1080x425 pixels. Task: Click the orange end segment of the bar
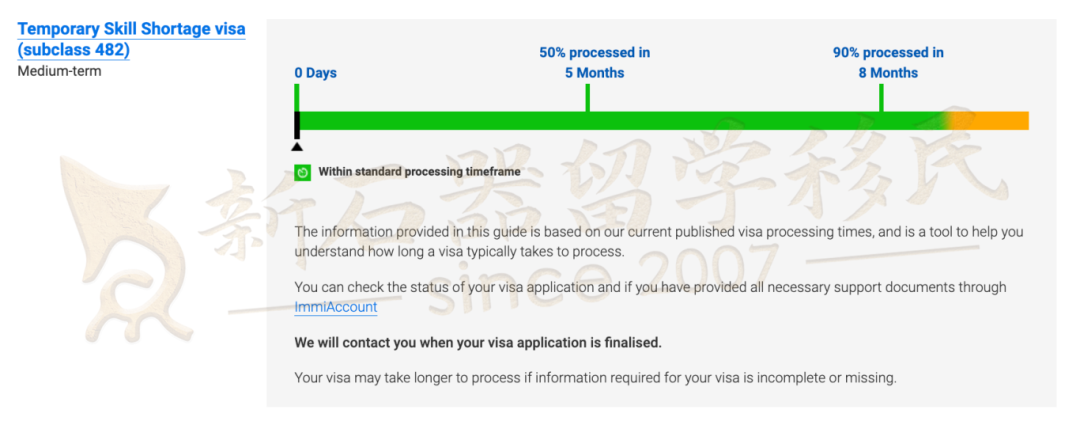(x=995, y=121)
